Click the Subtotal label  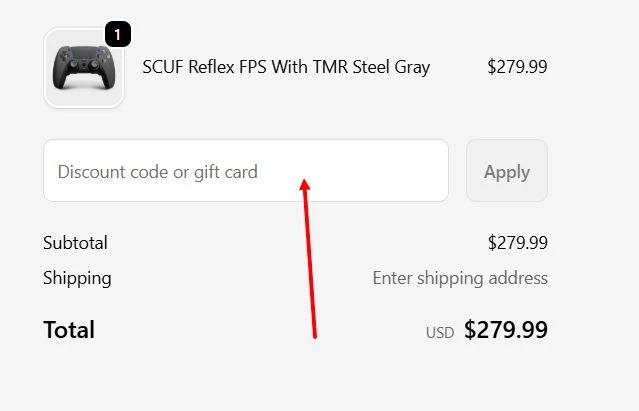75,243
